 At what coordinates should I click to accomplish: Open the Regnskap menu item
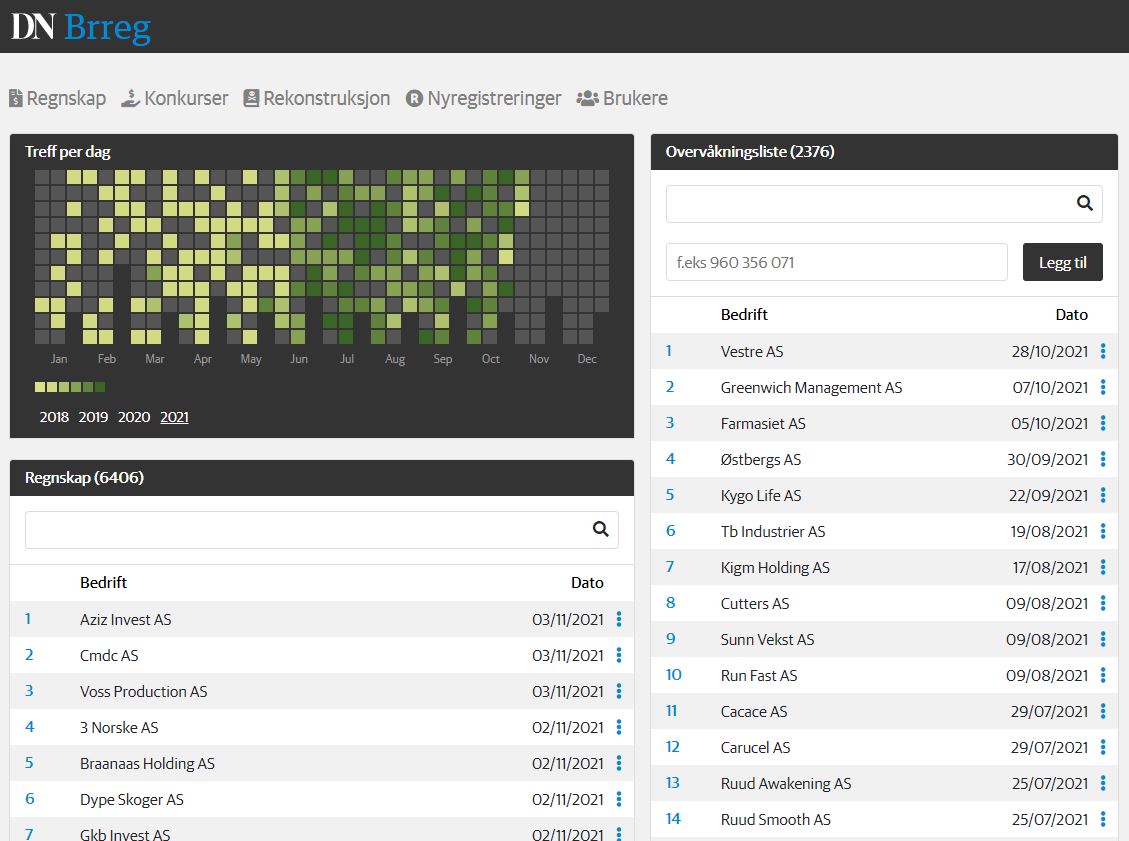coord(58,98)
